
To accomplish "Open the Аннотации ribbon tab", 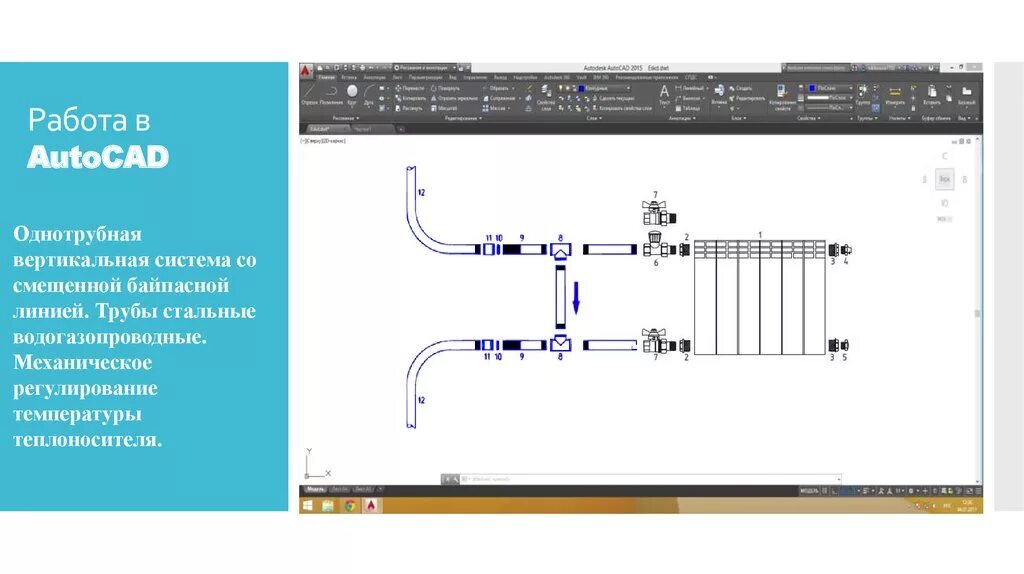I will 374,78.
